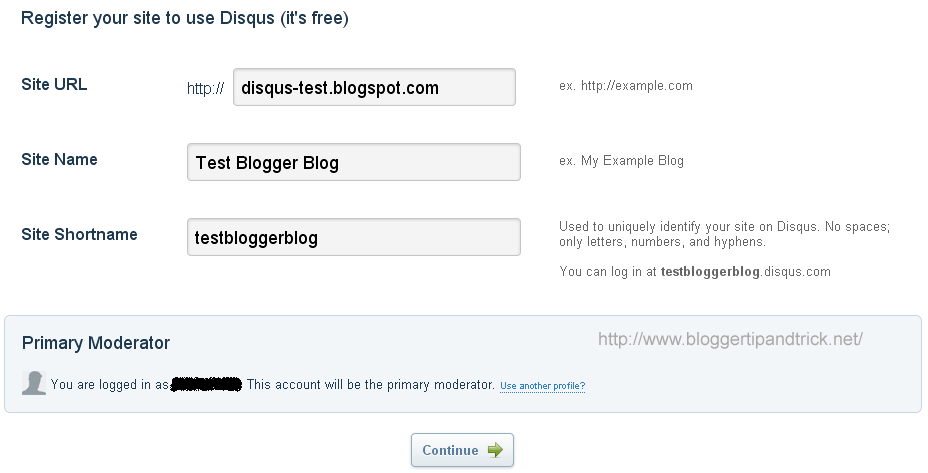Click the bloggertipandtrick.net watermark URL
928x473 pixels.
point(730,339)
